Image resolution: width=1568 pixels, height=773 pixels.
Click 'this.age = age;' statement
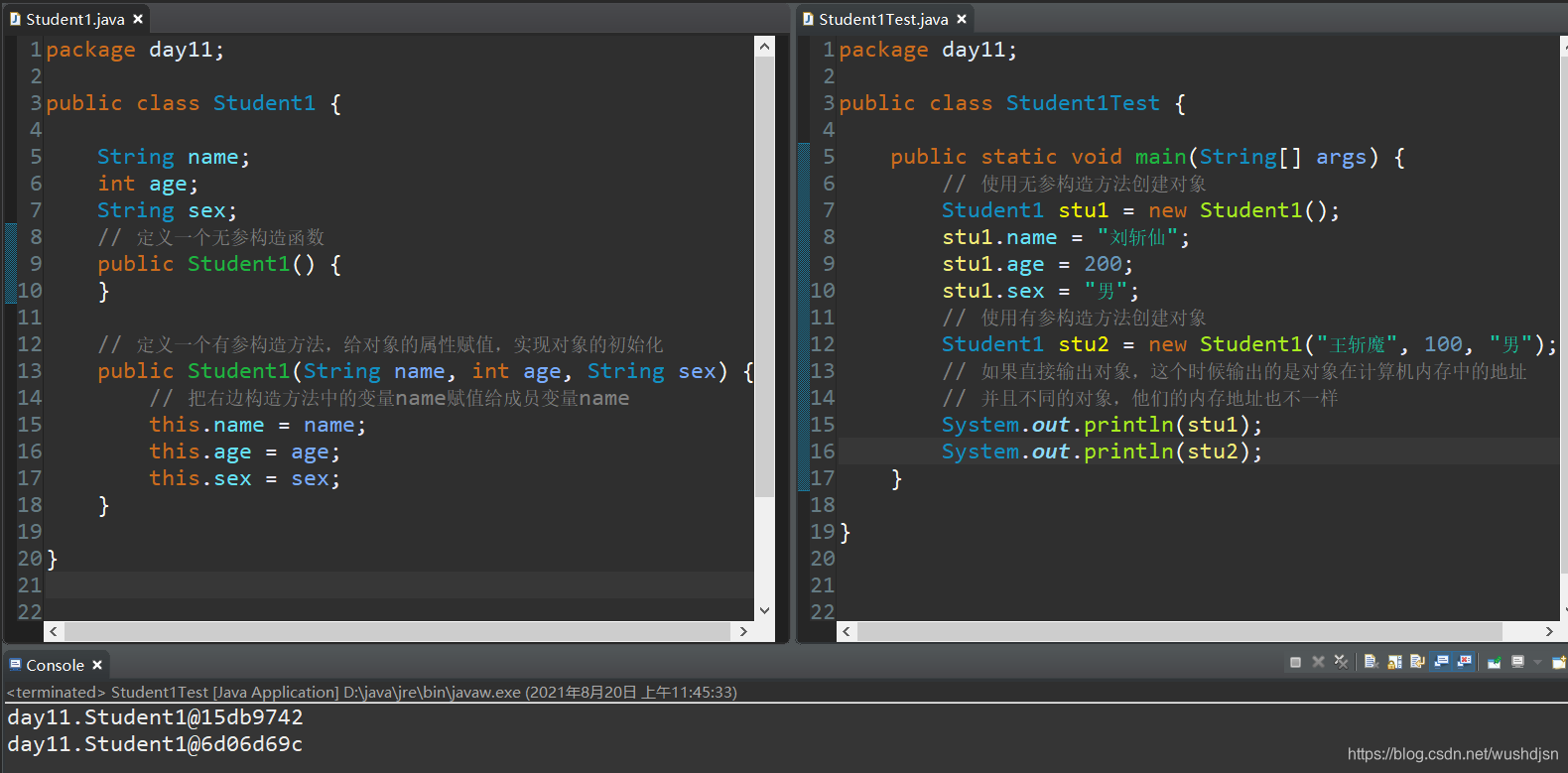pyautogui.click(x=245, y=451)
